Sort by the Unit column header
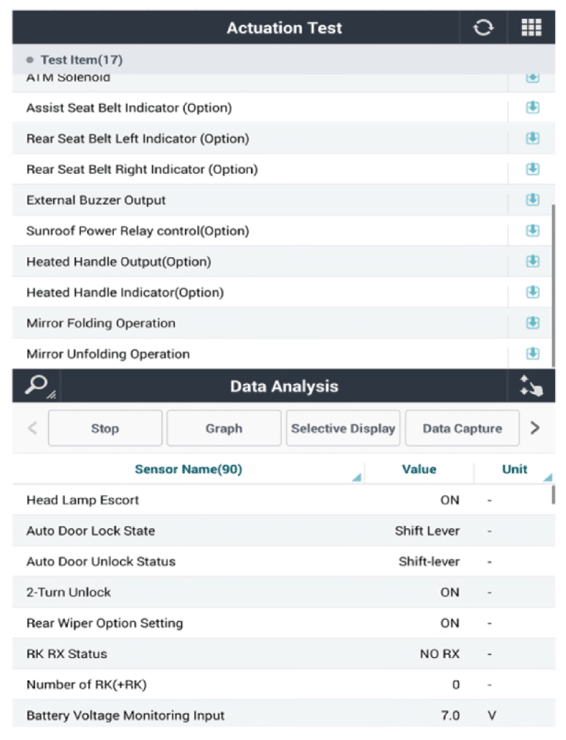Image resolution: width=566 pixels, height=740 pixels. click(515, 469)
